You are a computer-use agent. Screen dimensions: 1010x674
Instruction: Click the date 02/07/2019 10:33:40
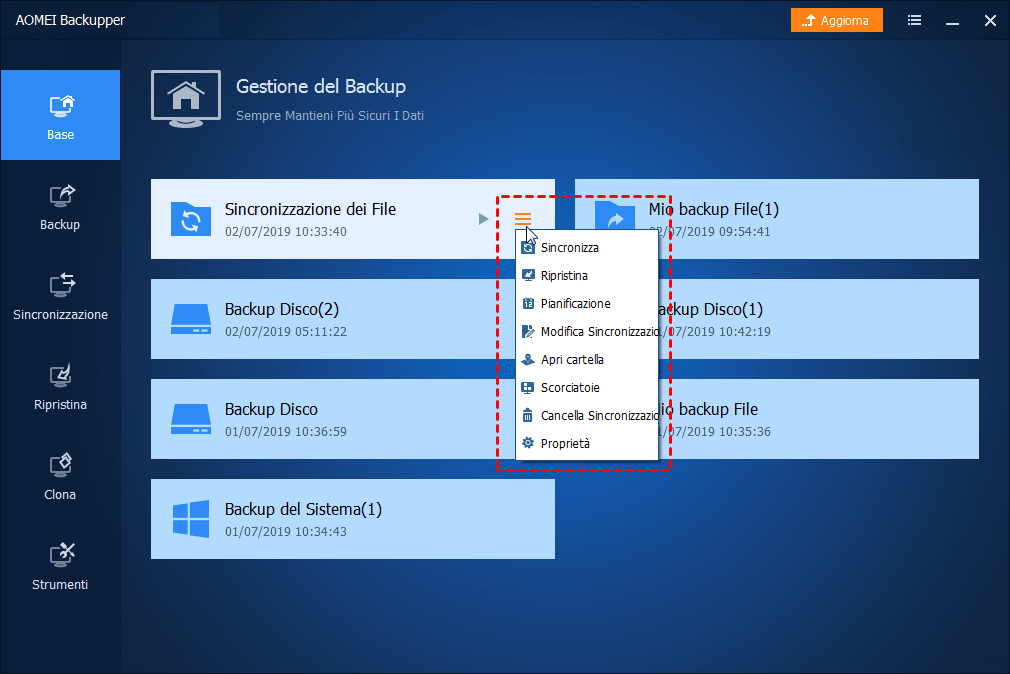(x=286, y=232)
